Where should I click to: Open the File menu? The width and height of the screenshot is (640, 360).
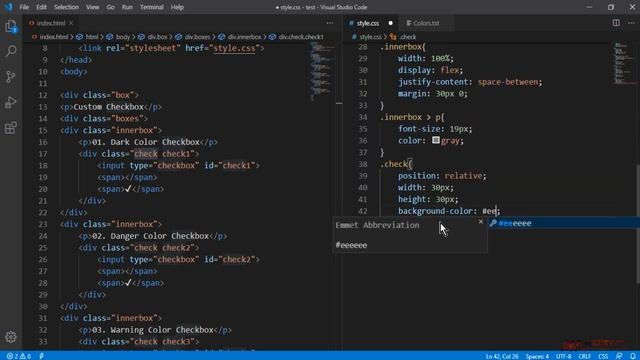[24, 7]
